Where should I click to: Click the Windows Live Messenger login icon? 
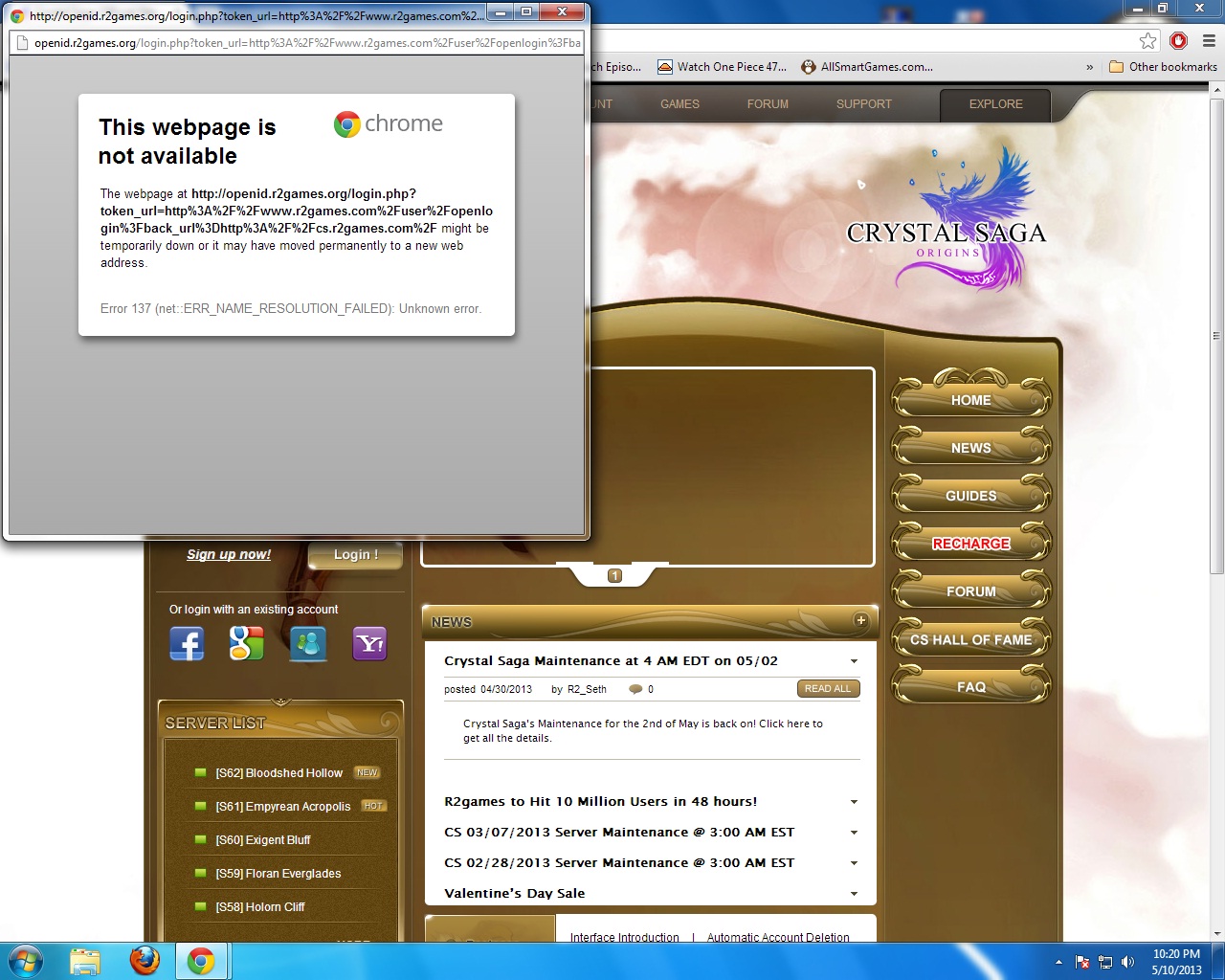point(308,644)
